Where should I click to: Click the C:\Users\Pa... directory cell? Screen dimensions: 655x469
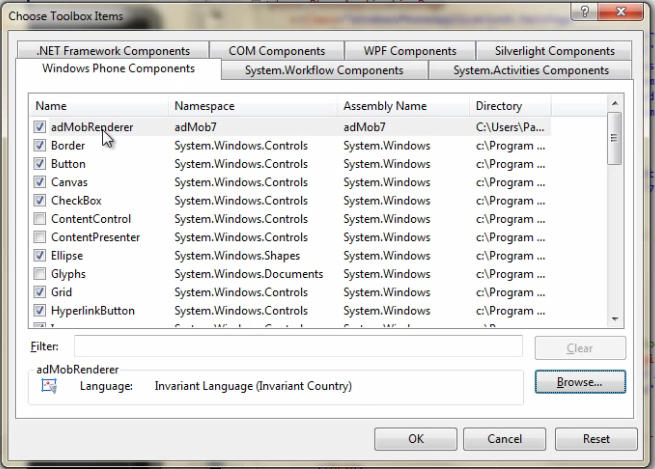[510, 127]
